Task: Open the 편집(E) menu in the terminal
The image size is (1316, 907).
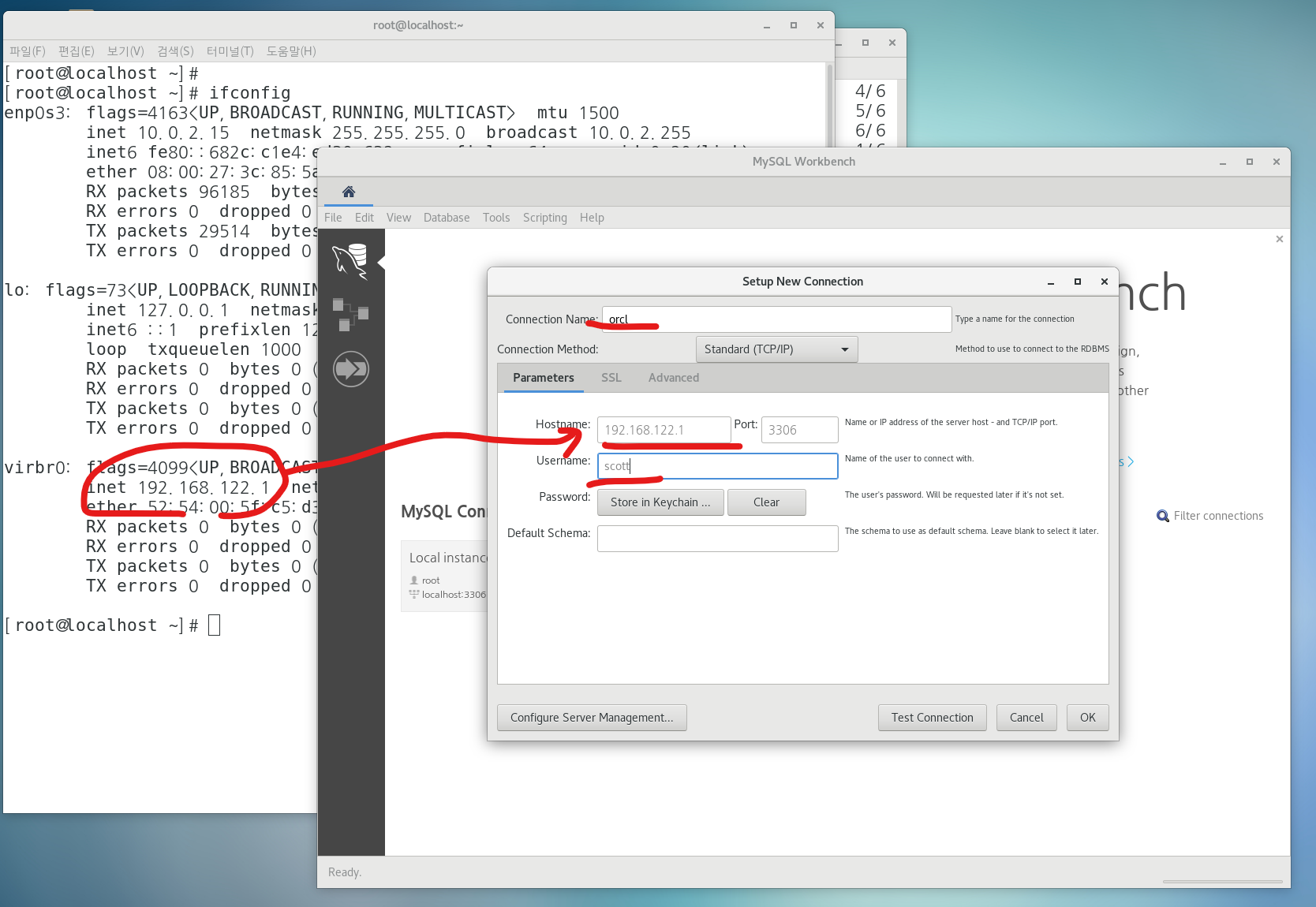Action: [x=77, y=51]
